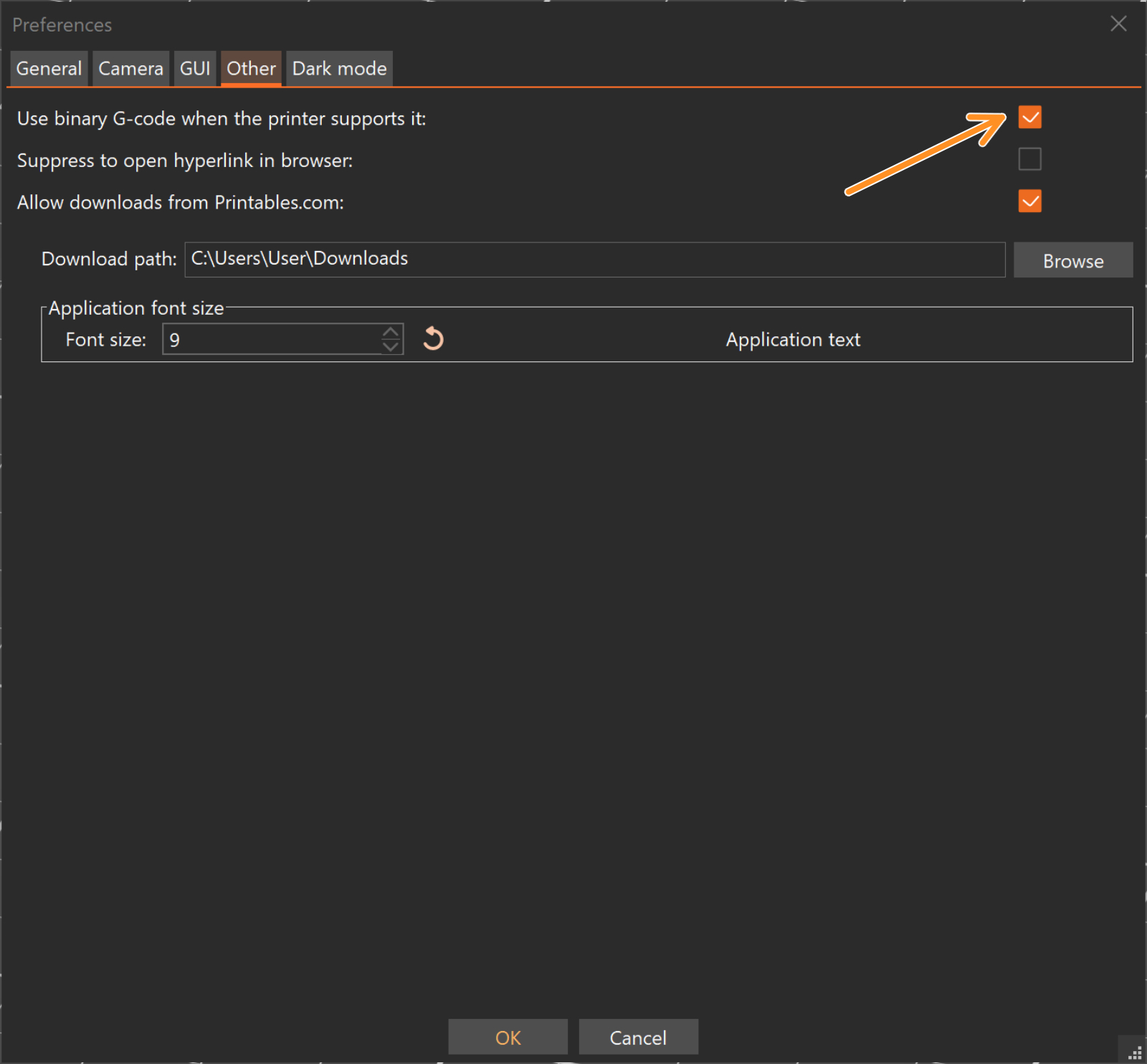Open the GUI tab
This screenshot has width=1147, height=1064.
195,69
